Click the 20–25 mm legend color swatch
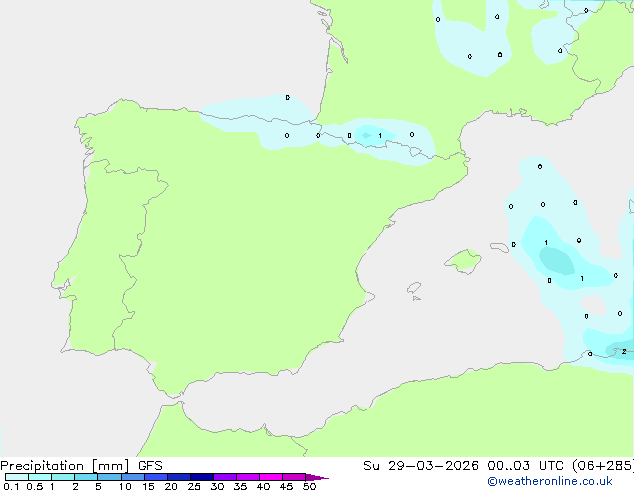 click(179, 477)
